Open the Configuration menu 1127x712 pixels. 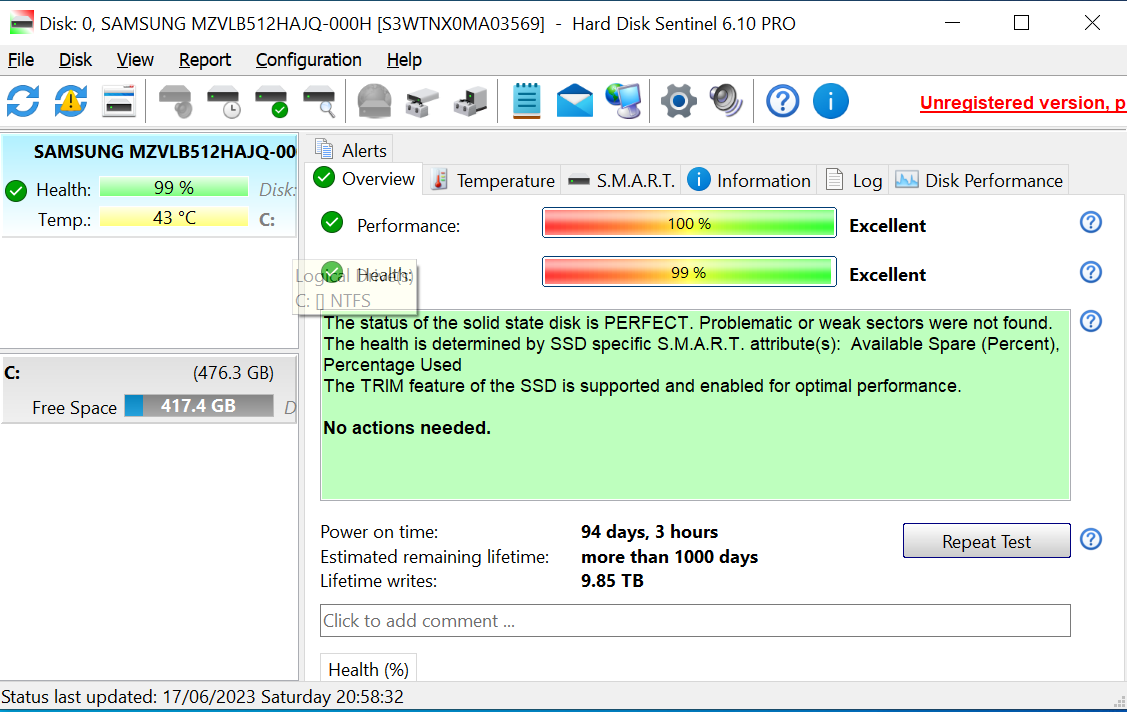pos(308,60)
